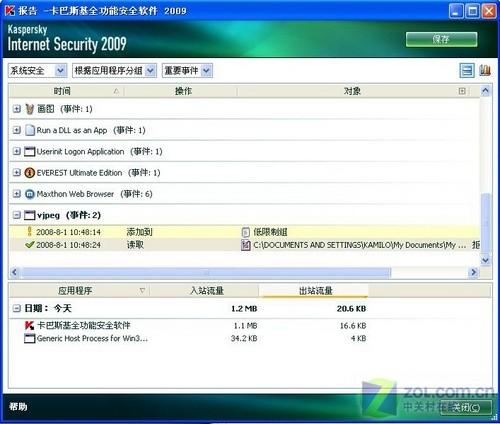Click the green 保存 button
Viewport: 500px width, 424px height.
point(441,40)
